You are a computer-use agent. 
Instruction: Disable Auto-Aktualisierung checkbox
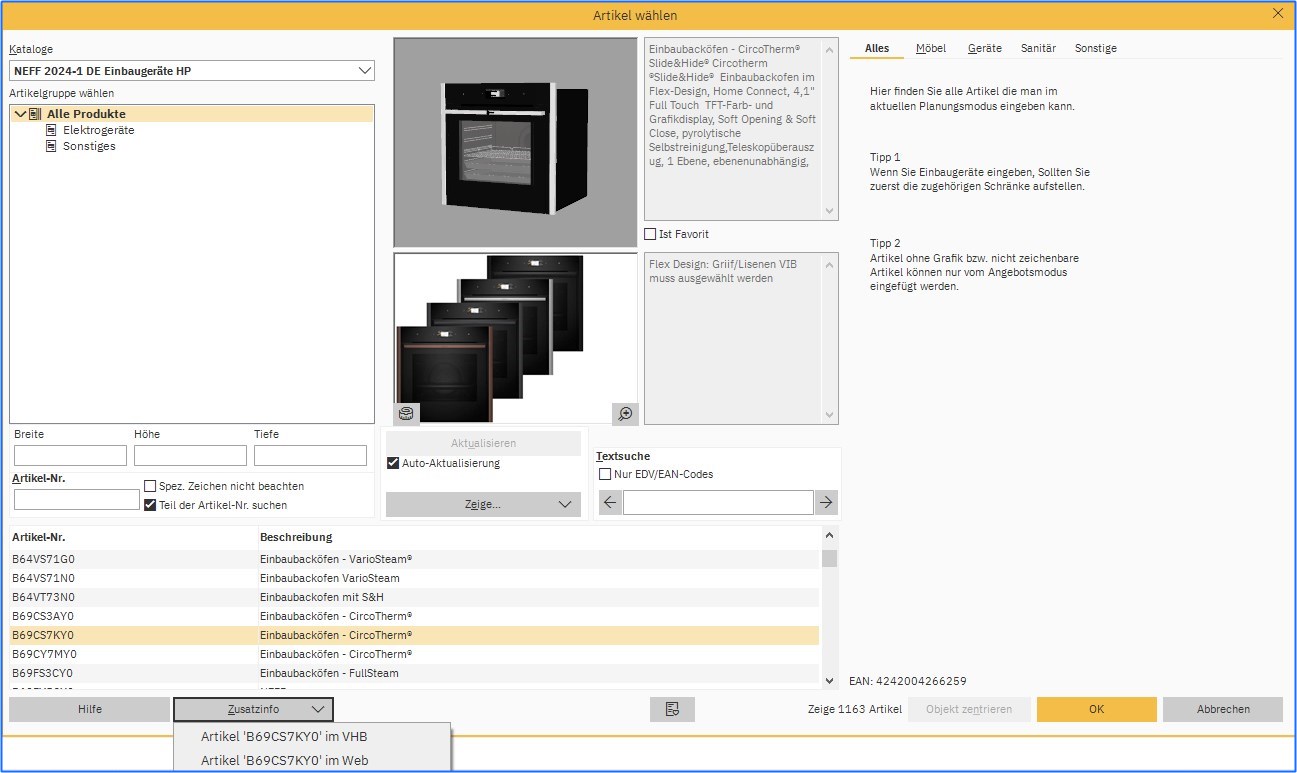click(x=393, y=463)
